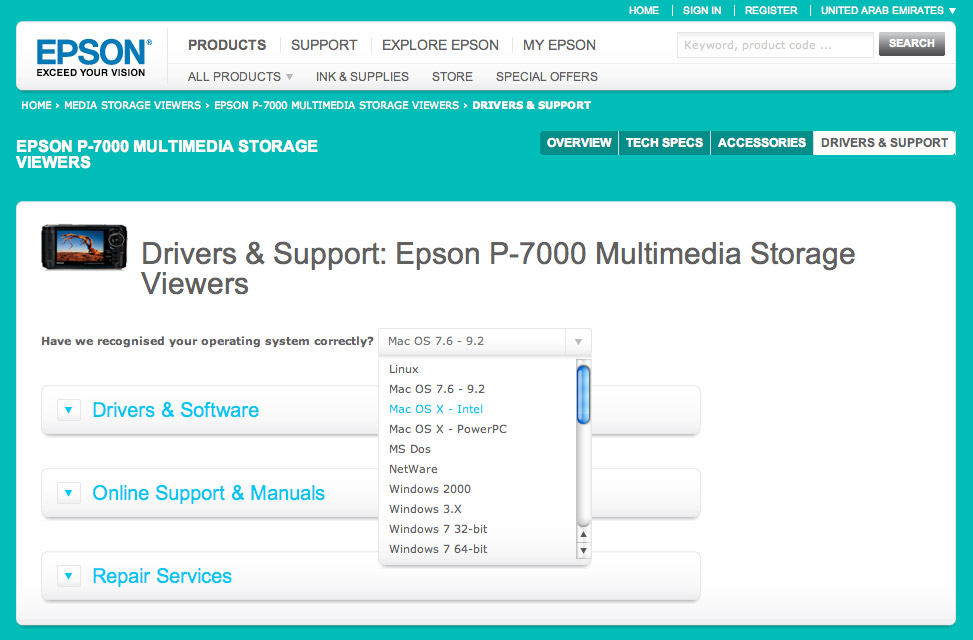Open the My Epson menu
The image size is (973, 640).
(559, 45)
